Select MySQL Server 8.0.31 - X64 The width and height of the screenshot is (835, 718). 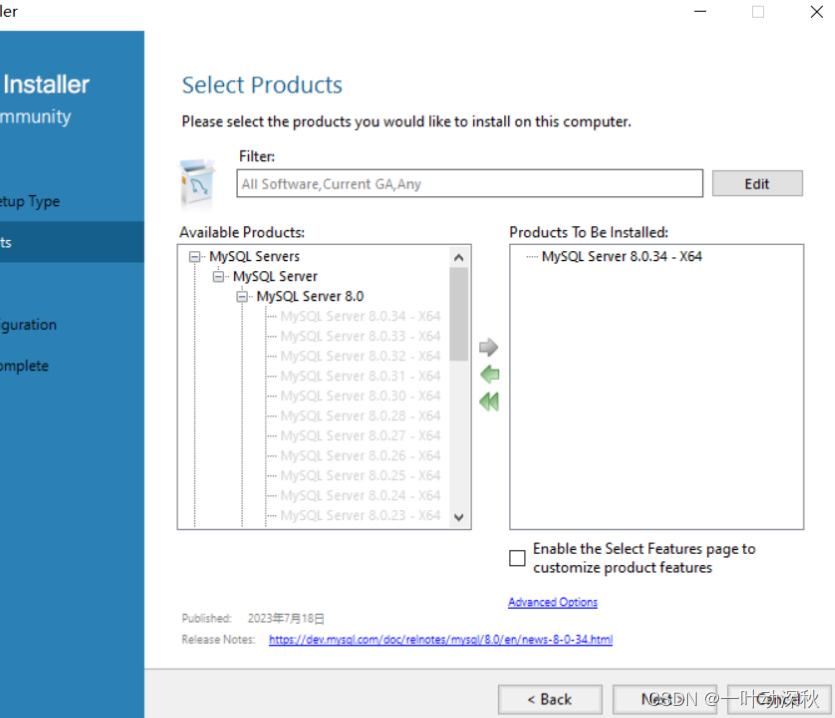360,376
